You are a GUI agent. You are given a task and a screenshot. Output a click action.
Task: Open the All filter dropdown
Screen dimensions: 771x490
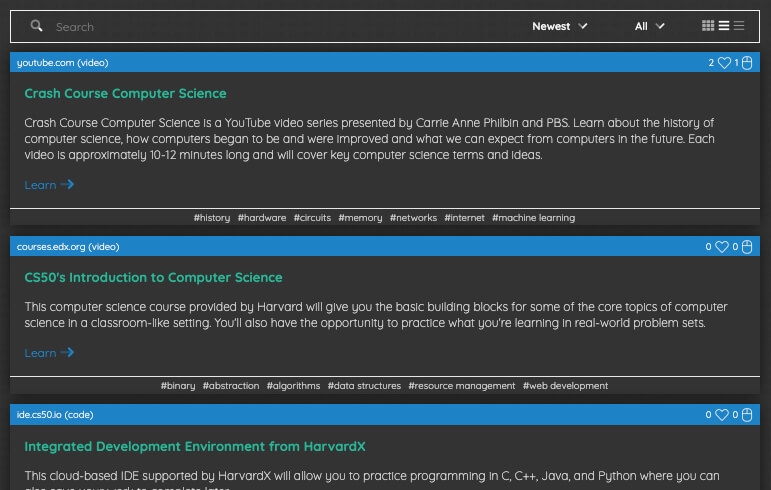point(650,26)
